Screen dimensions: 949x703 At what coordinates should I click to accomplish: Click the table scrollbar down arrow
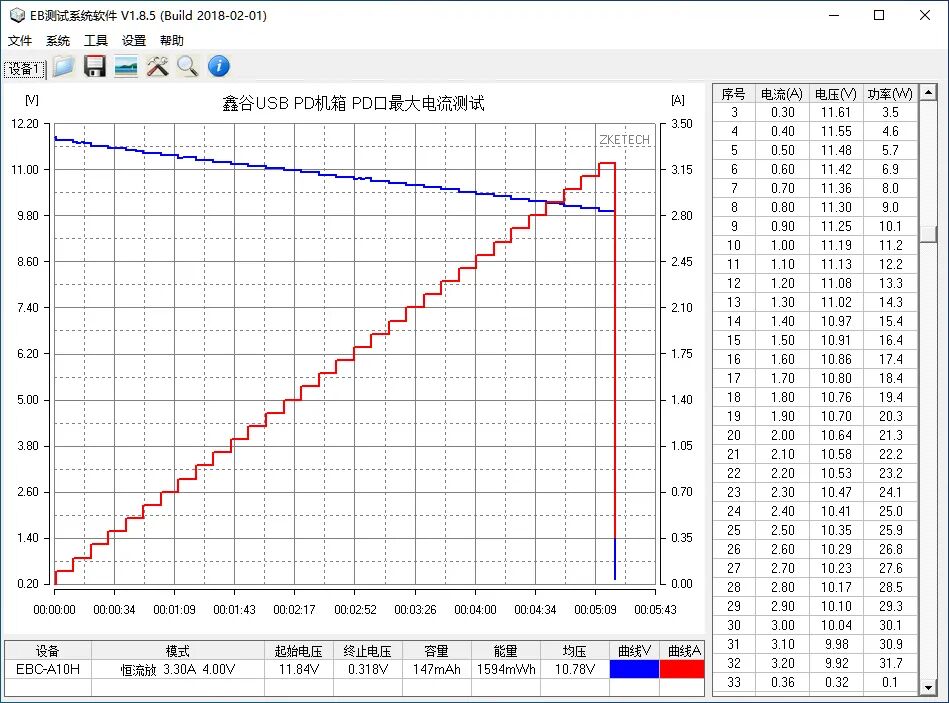pos(928,687)
